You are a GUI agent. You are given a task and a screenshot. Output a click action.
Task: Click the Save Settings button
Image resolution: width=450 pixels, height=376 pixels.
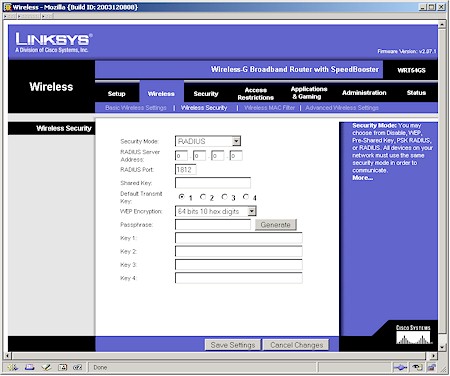point(233,345)
